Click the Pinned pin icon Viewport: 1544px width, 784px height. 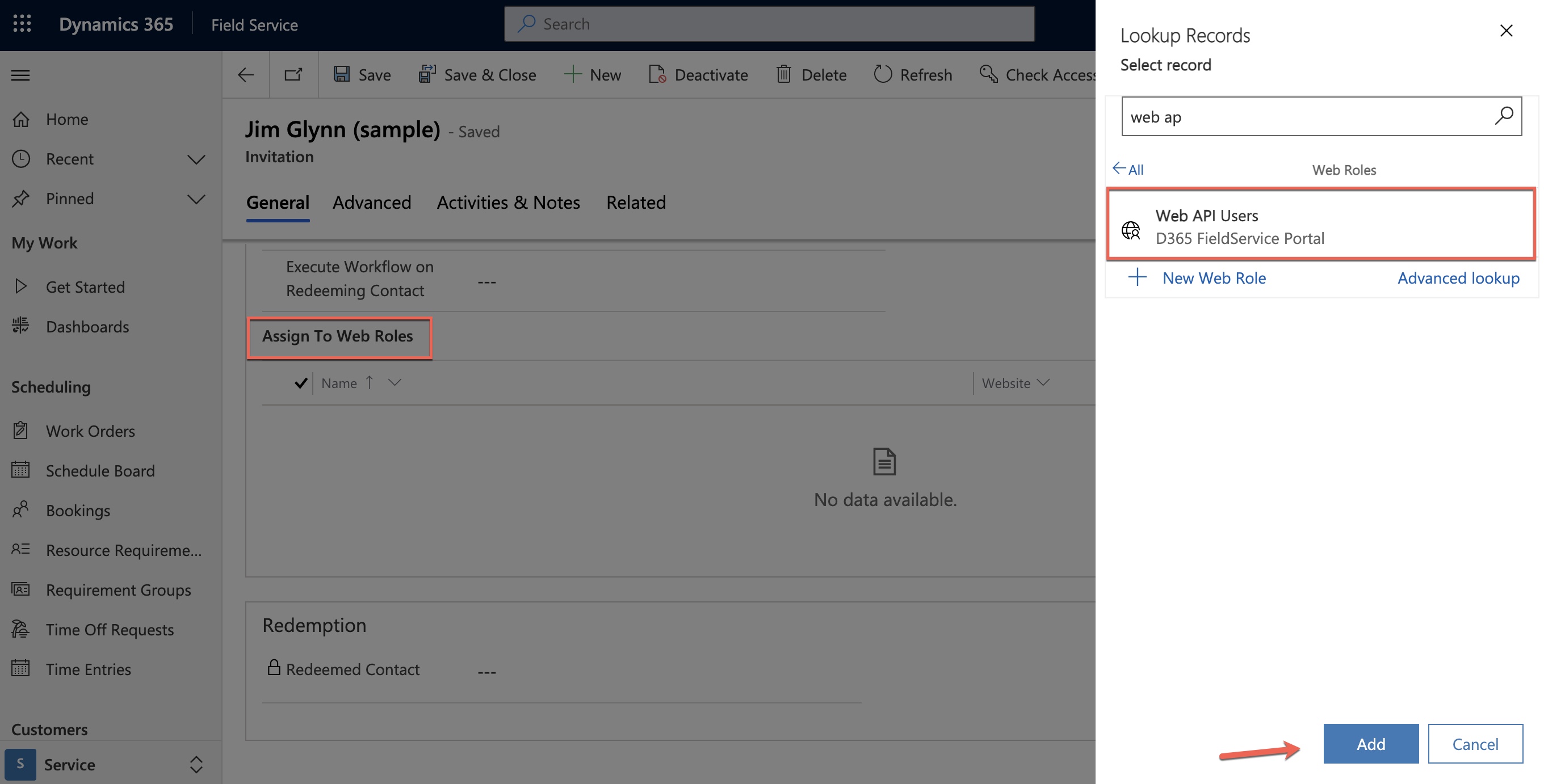[x=21, y=198]
